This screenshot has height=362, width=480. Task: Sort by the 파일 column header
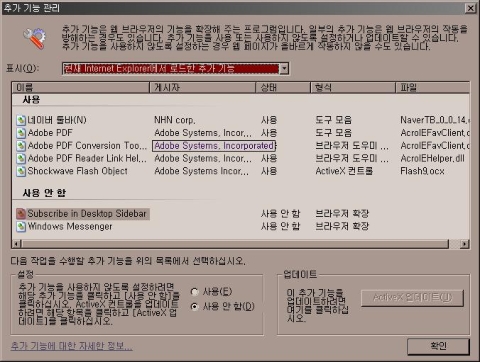[432, 88]
